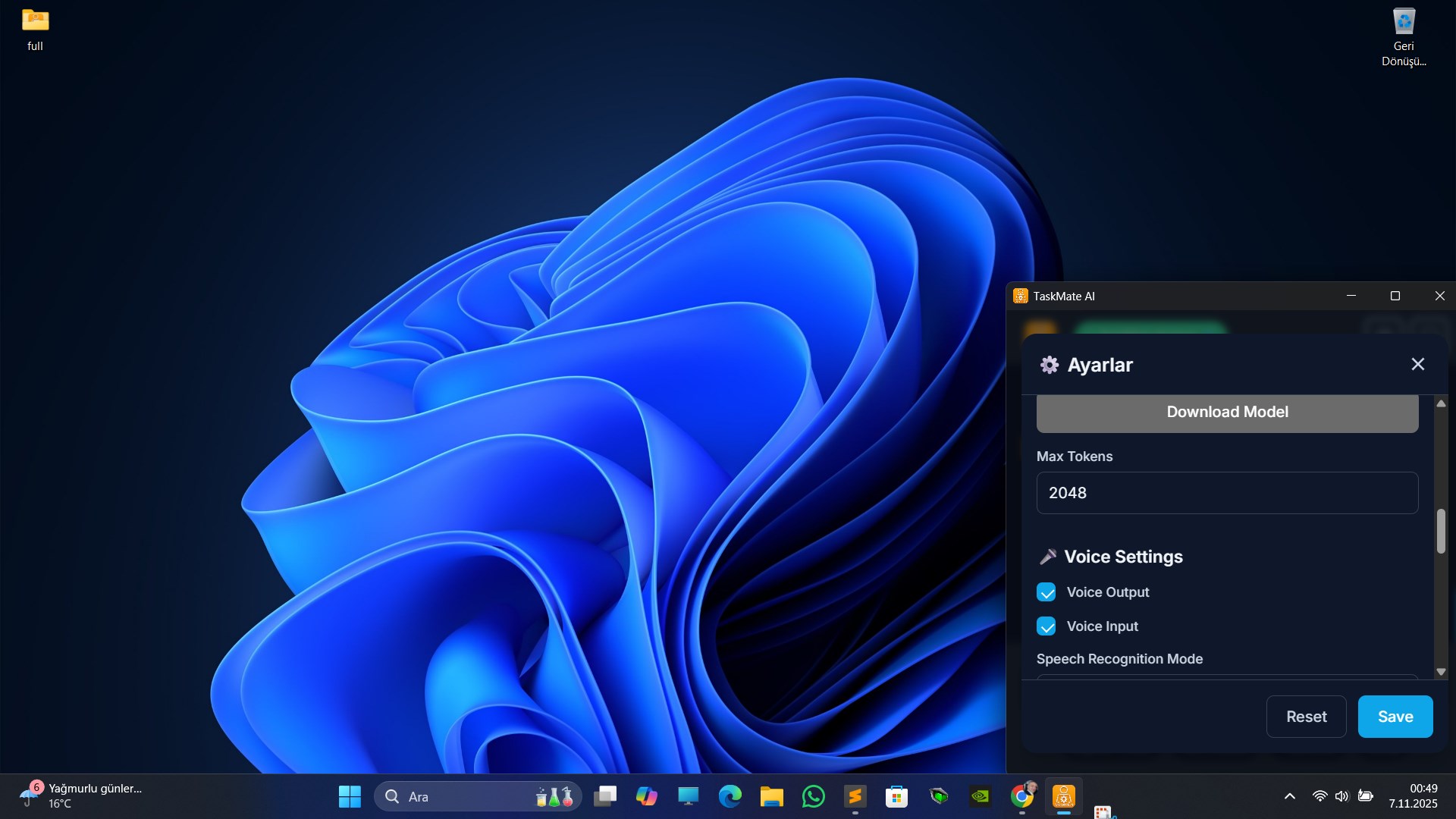
Task: Uncheck the Voice Output checkbox
Action: pos(1046,592)
